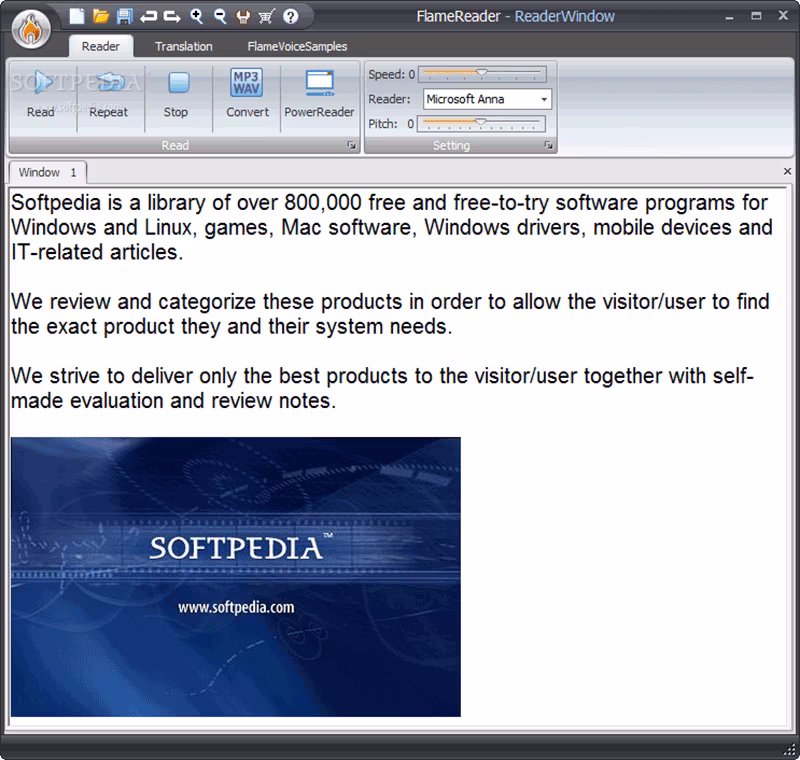Open the shopping cart purchase icon
800x760 pixels.
click(266, 17)
